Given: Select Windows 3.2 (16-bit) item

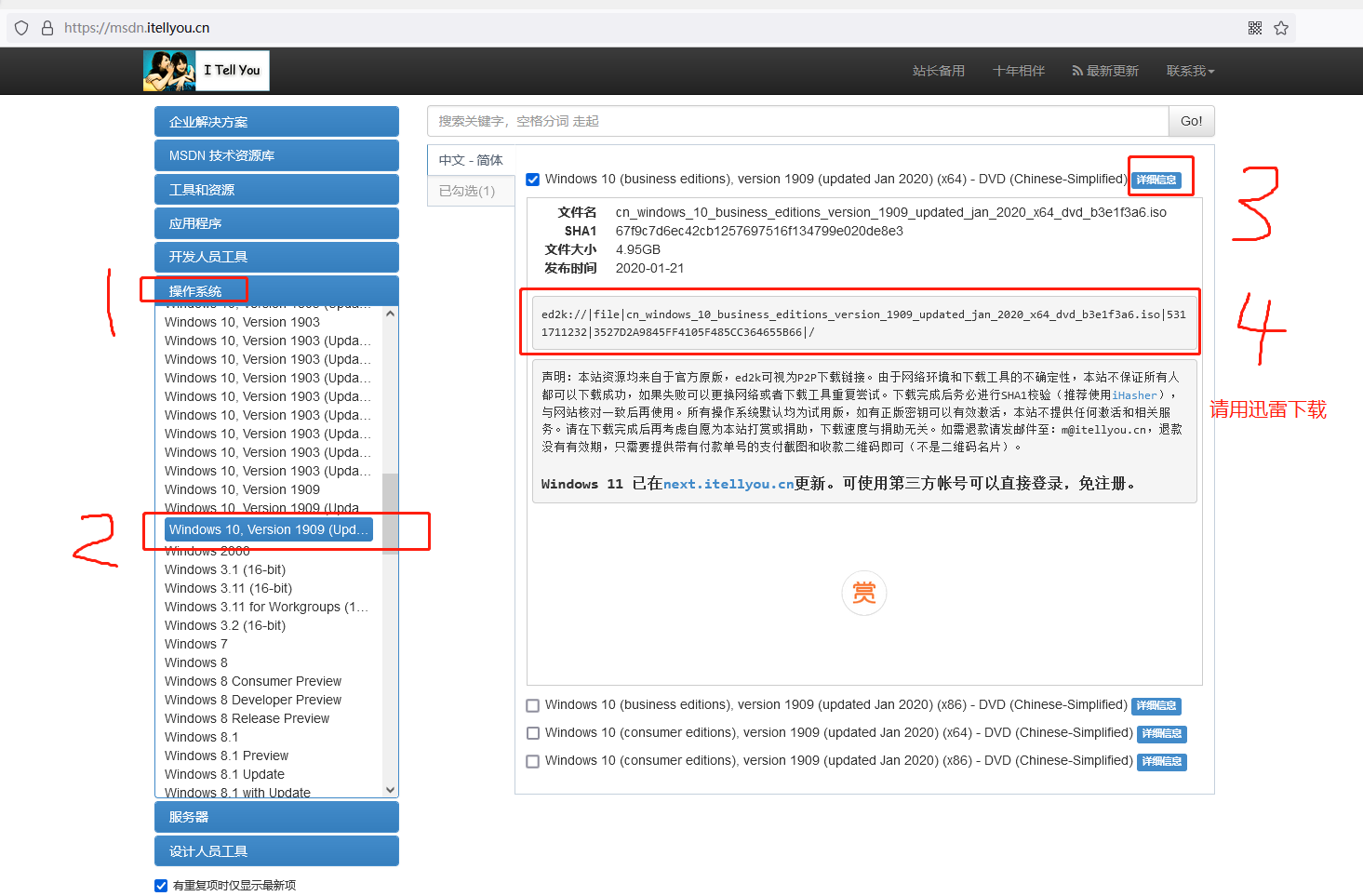Looking at the screenshot, I should (225, 625).
